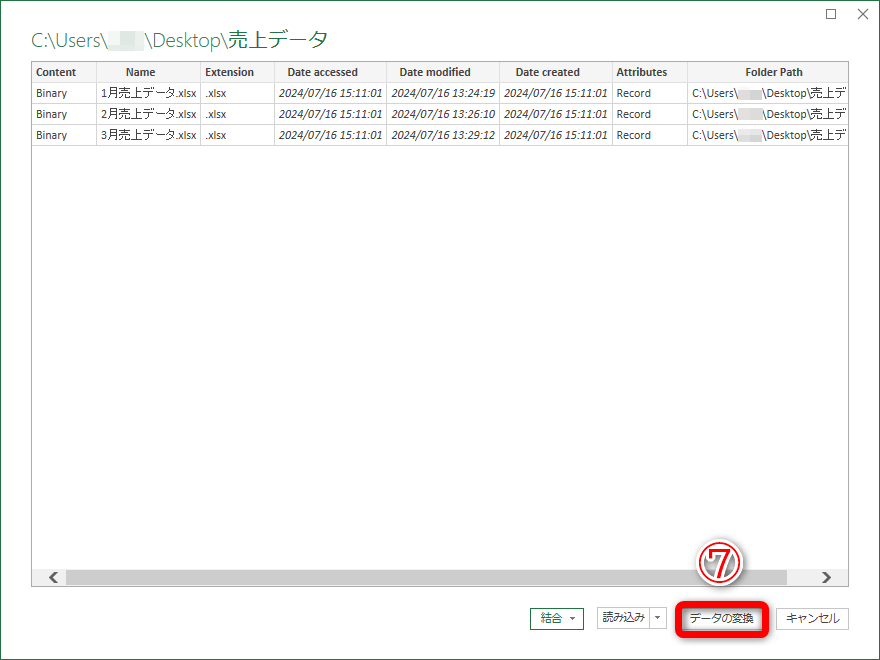Open the 読み込み load options dropdown arrow

657,618
